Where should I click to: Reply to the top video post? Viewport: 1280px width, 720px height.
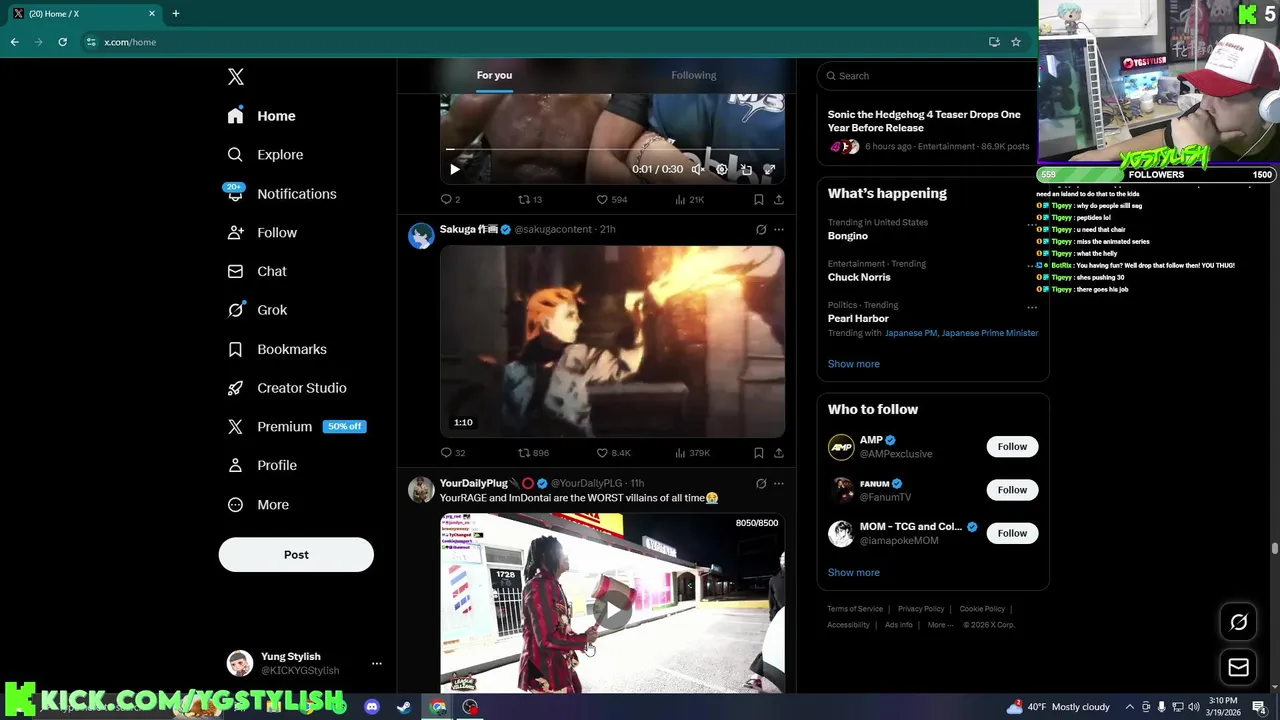click(451, 199)
